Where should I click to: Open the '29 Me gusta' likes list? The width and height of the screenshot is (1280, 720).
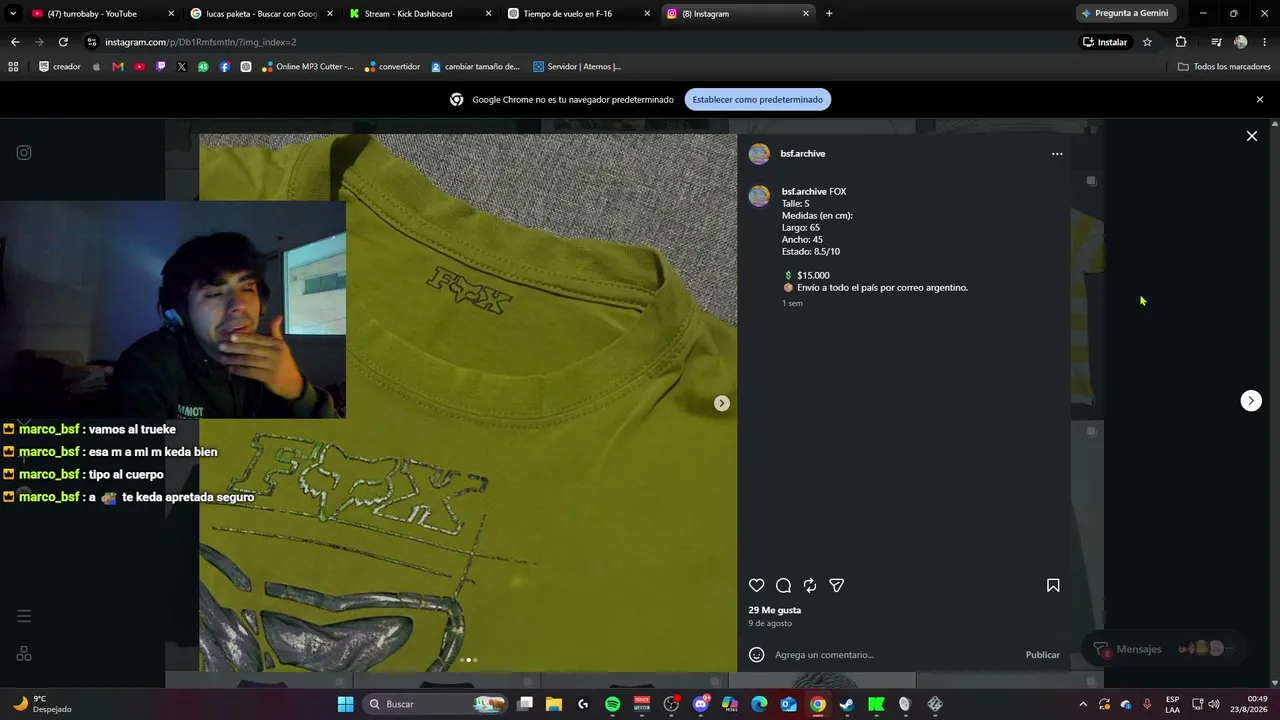coord(775,610)
